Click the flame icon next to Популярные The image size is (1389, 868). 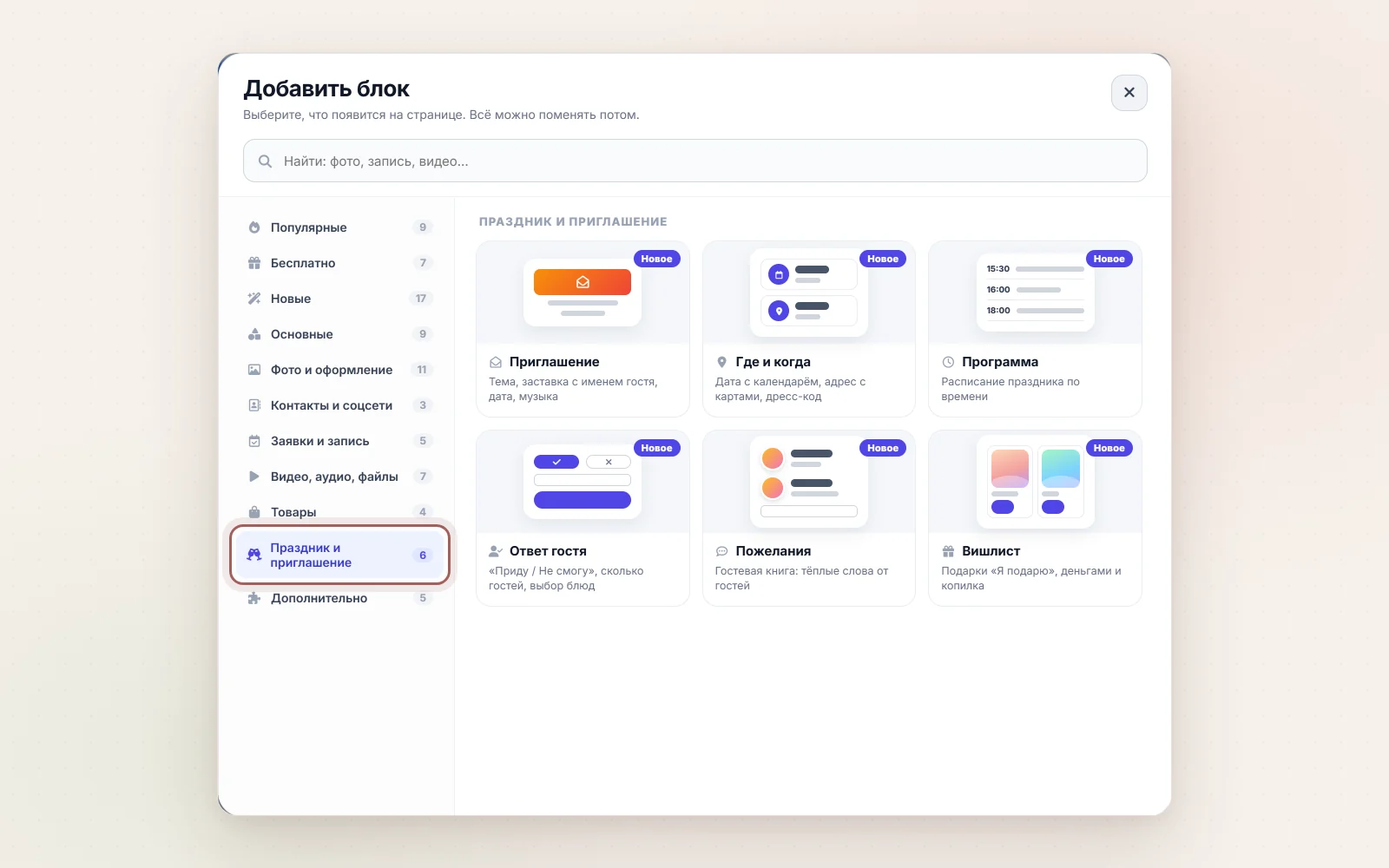pos(254,227)
